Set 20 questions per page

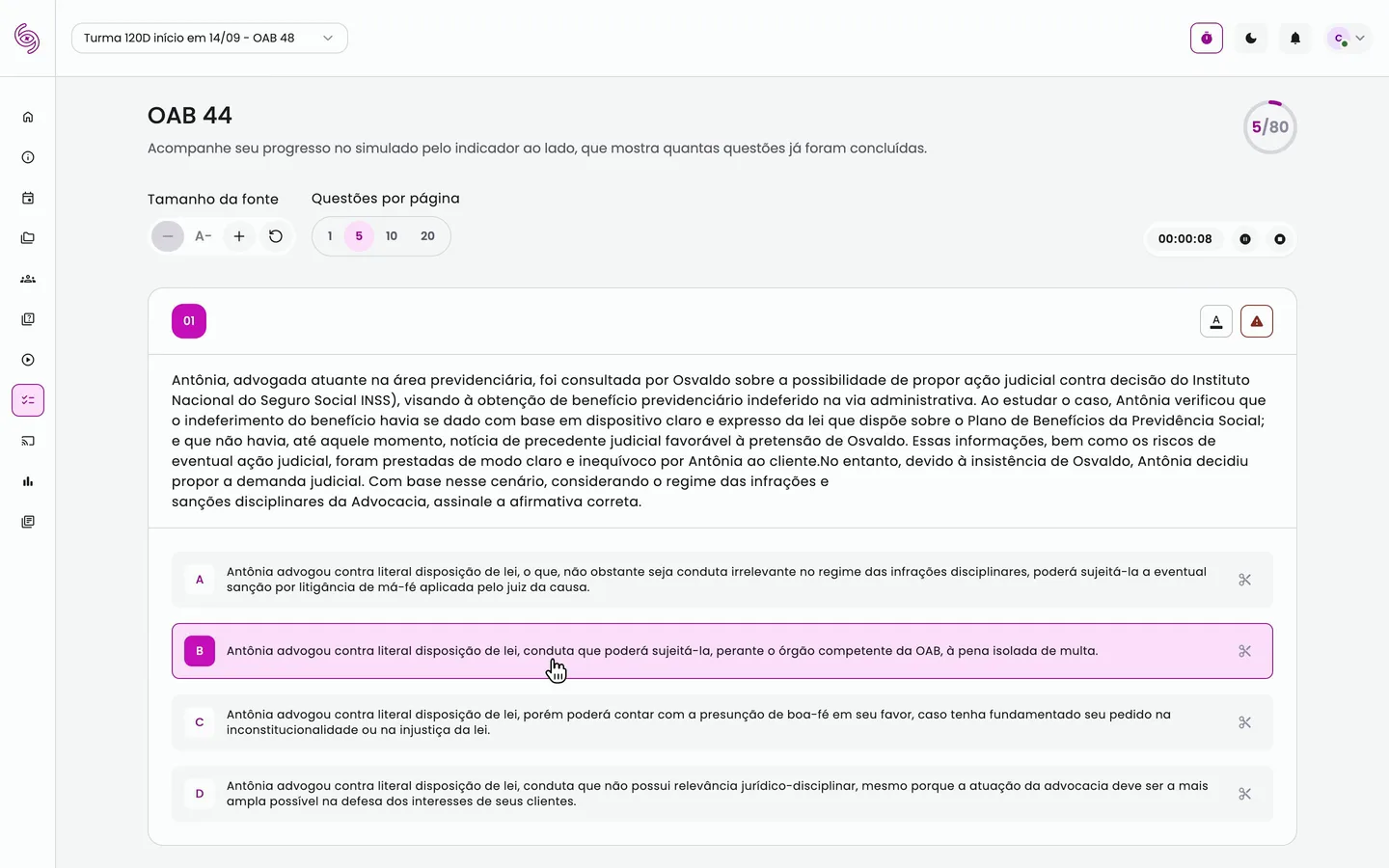coord(427,236)
